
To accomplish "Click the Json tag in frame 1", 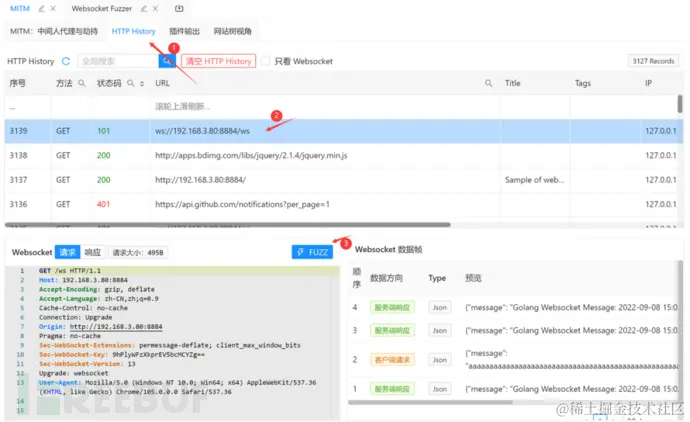I will tap(440, 389).
